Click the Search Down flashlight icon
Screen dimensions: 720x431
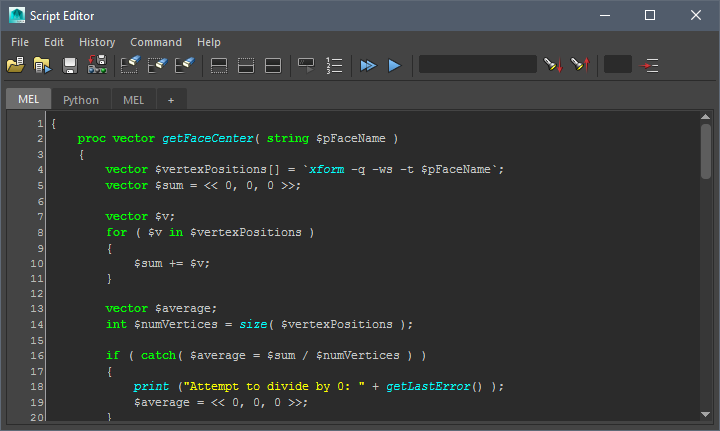[553, 65]
